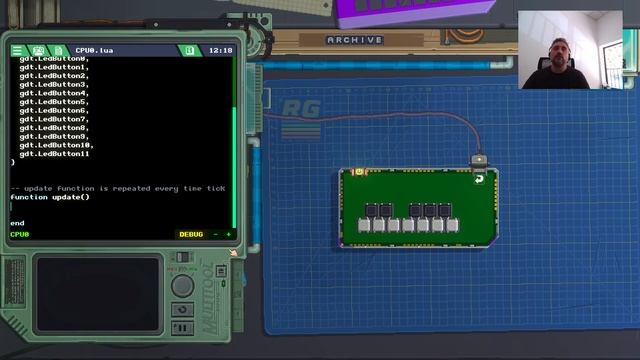Image resolution: width=640 pixels, height=360 pixels.
Task: Click the line gdt.LedButton8
Action: (x=54, y=128)
